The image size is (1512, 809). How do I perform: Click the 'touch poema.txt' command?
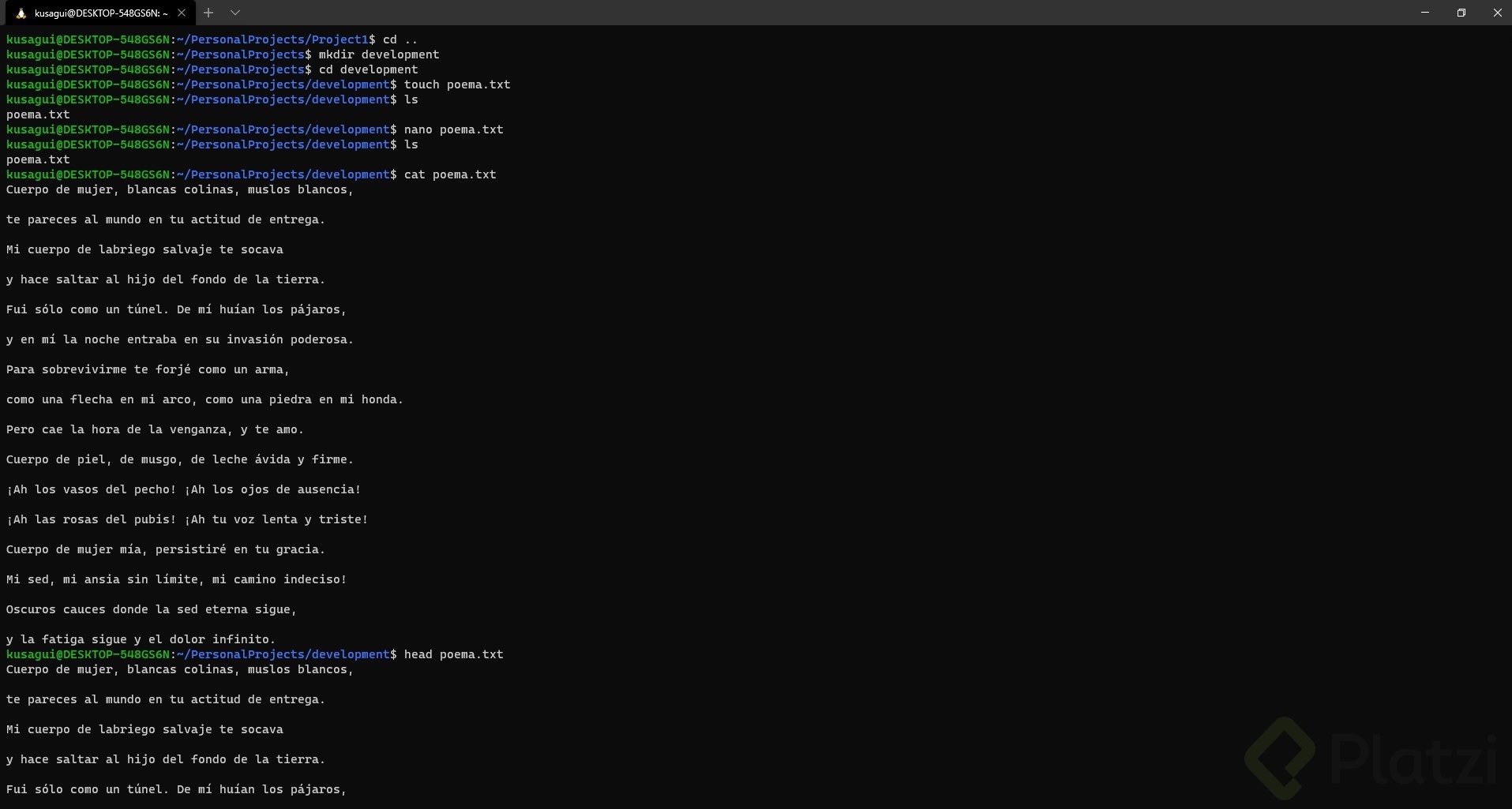[x=457, y=84]
